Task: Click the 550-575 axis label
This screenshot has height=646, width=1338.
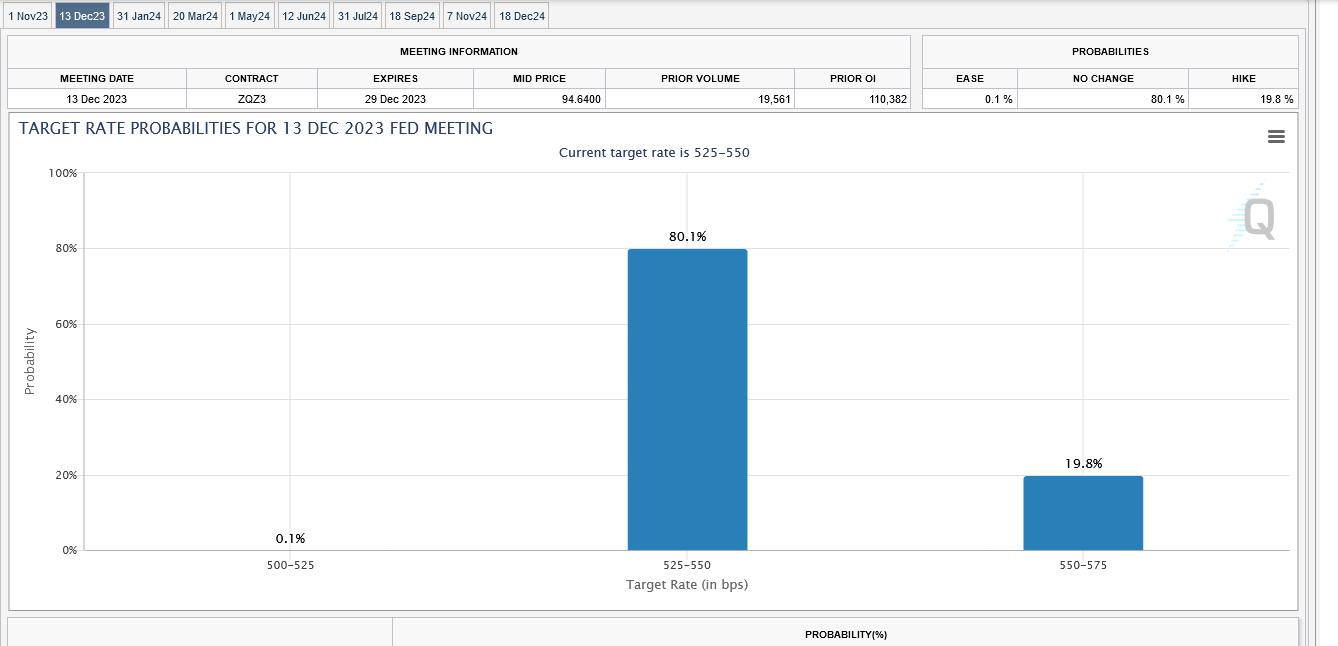Action: click(1083, 565)
